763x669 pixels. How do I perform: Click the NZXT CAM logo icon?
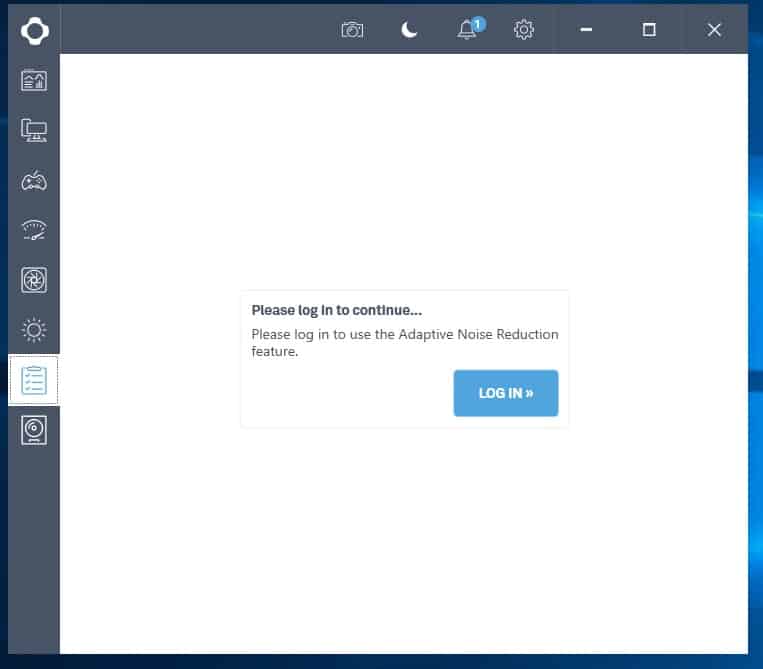tap(35, 31)
